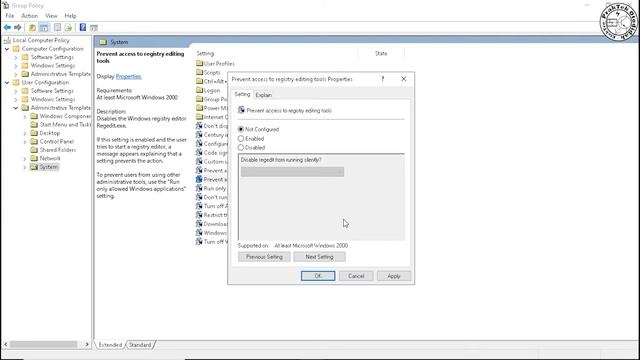Screen dimensions: 640x360
Task: Click the Export List toolbar icon
Action: (68, 28)
